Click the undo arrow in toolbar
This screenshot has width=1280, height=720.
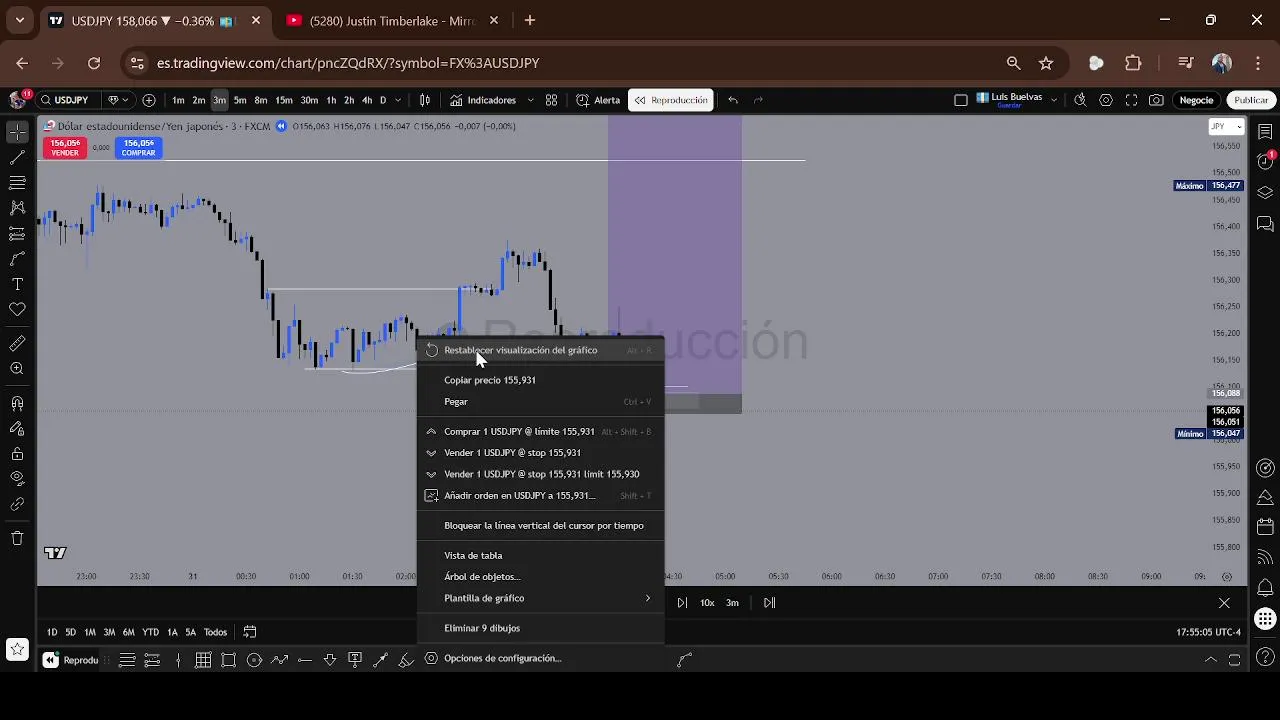[733, 100]
